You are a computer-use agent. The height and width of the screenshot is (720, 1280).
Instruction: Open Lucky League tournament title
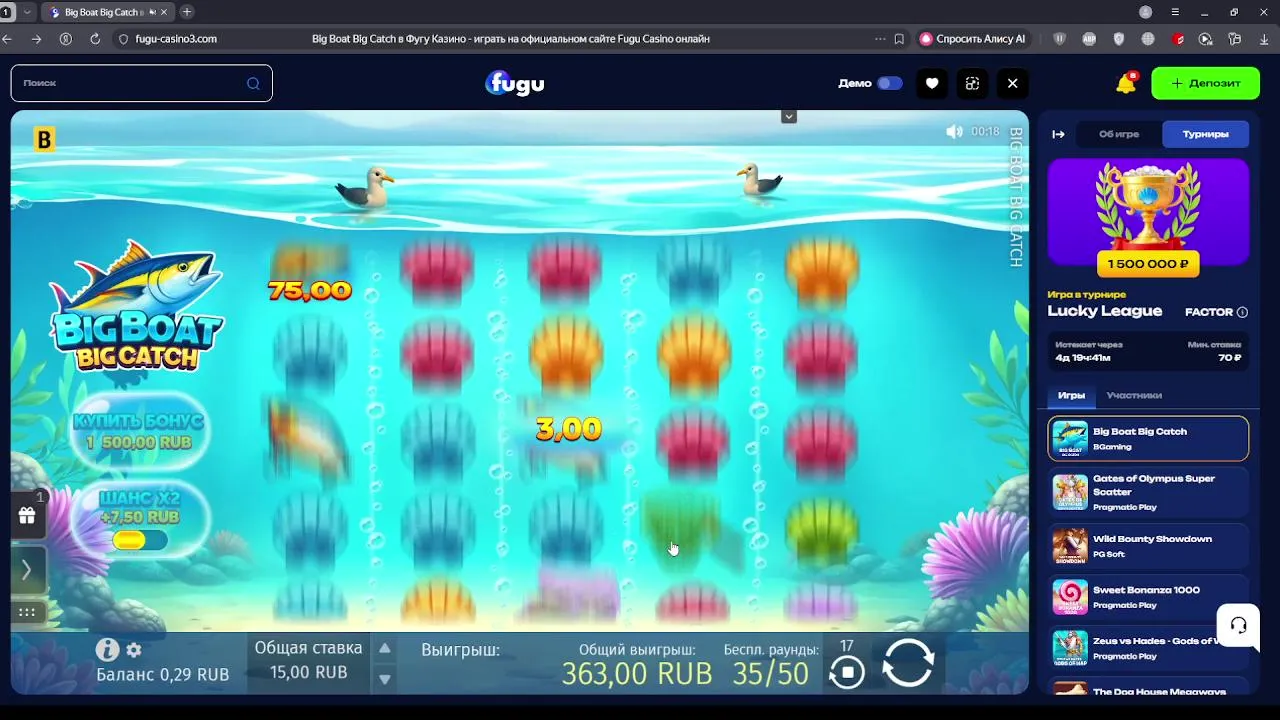click(x=1104, y=311)
